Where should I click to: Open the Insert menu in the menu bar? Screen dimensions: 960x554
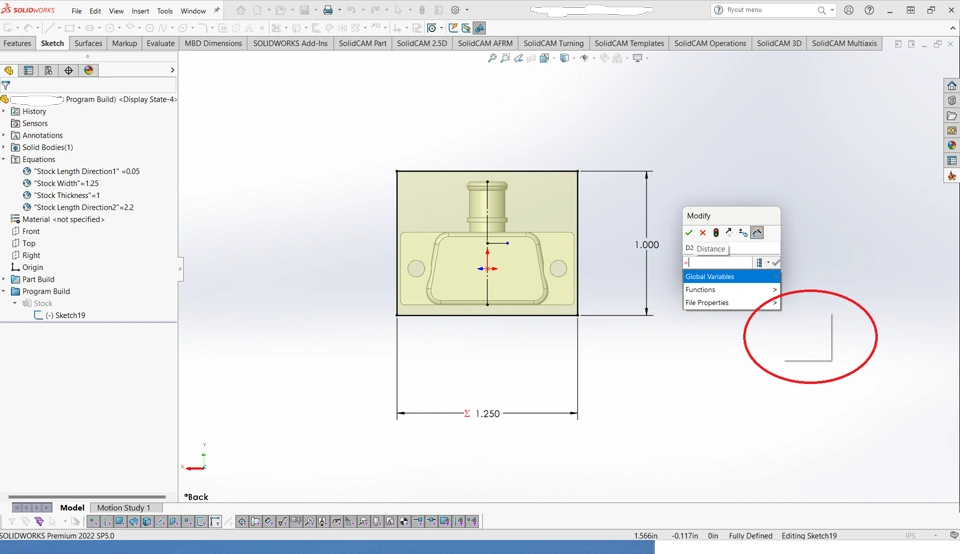pos(140,11)
